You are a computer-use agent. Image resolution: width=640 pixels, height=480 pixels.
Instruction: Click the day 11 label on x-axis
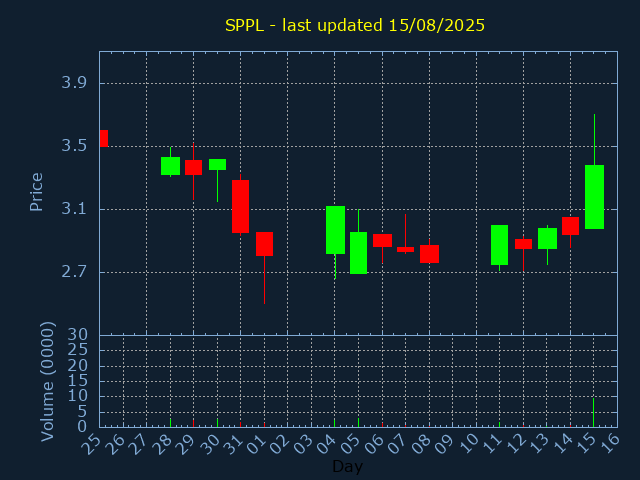491,444
